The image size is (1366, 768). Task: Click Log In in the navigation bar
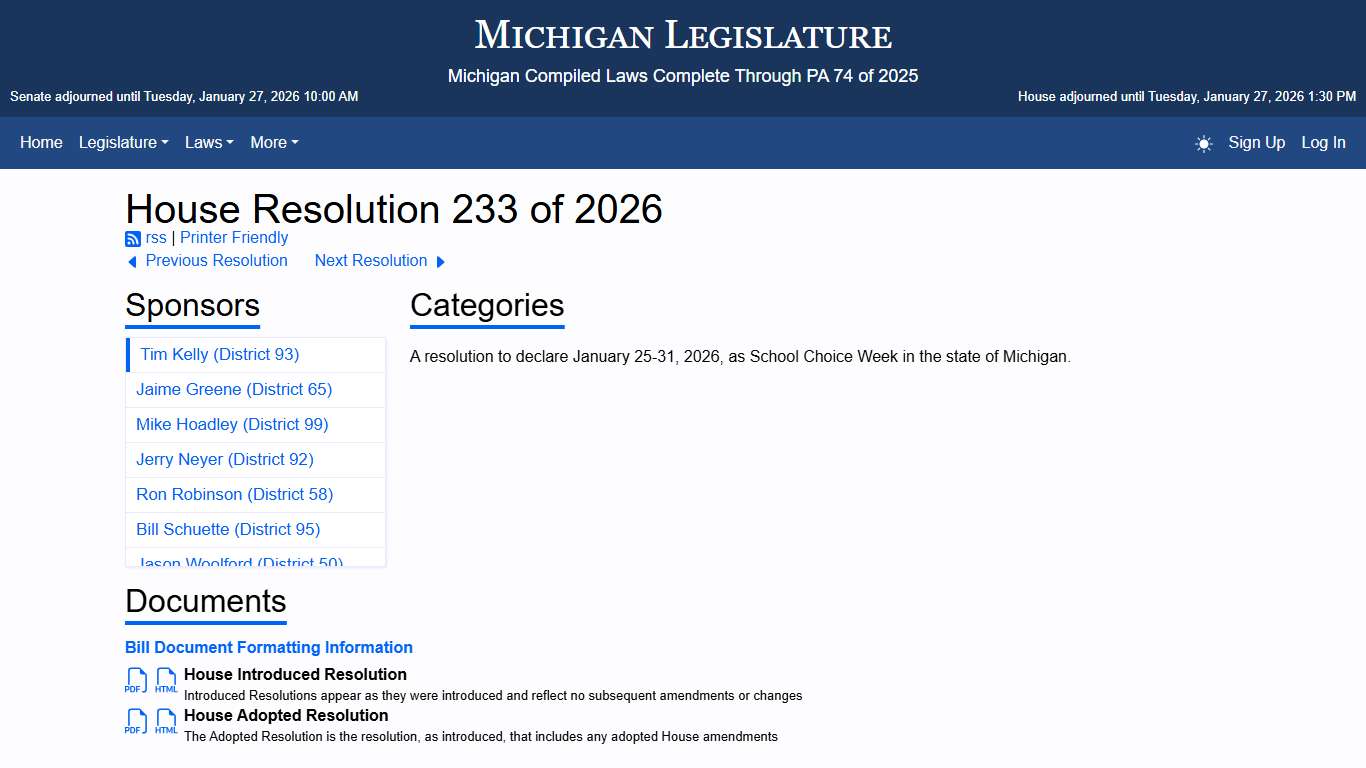pyautogui.click(x=1323, y=143)
